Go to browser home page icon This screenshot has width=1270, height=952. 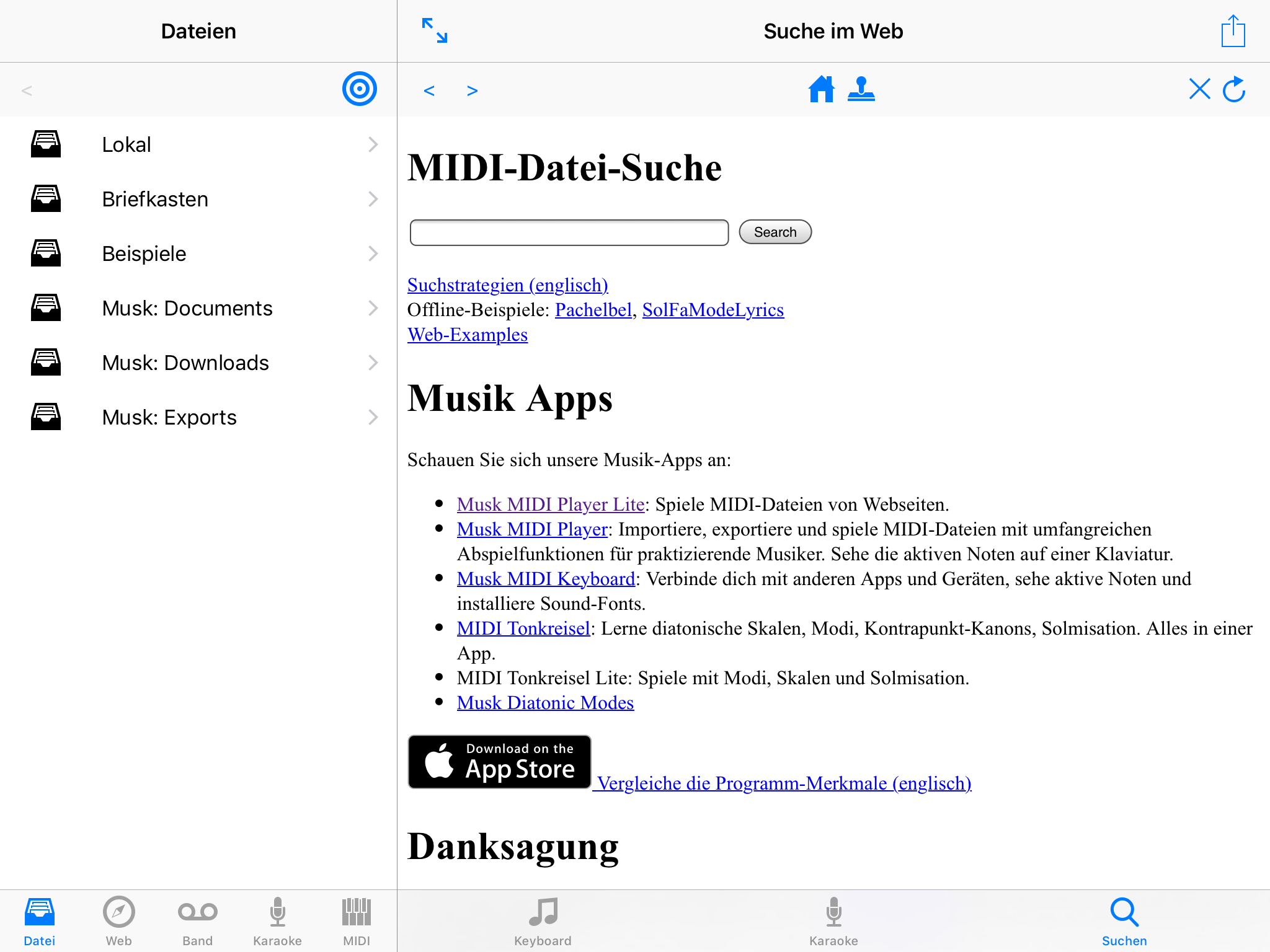click(x=821, y=89)
